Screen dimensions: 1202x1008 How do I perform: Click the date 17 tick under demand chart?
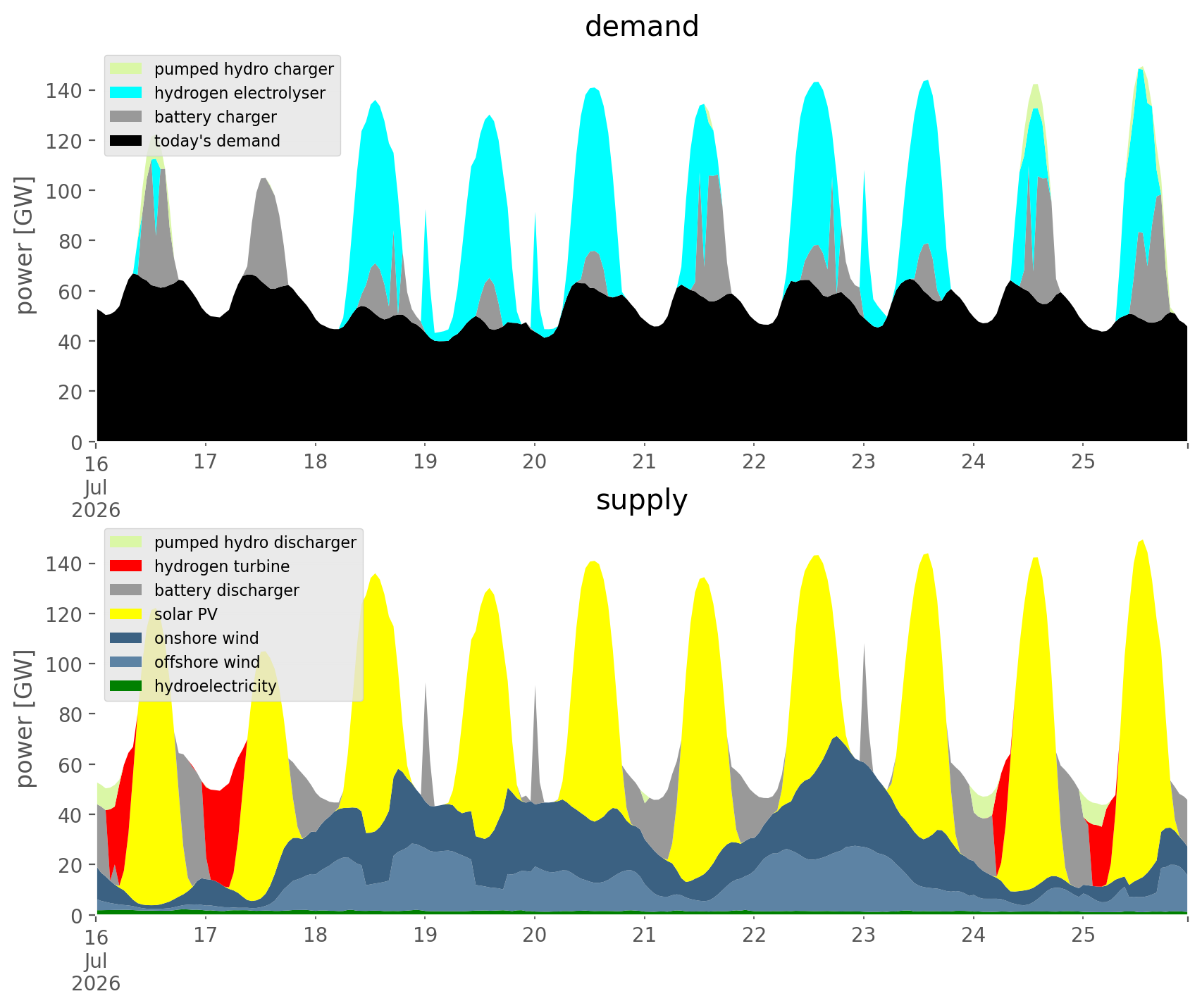pyautogui.click(x=205, y=462)
